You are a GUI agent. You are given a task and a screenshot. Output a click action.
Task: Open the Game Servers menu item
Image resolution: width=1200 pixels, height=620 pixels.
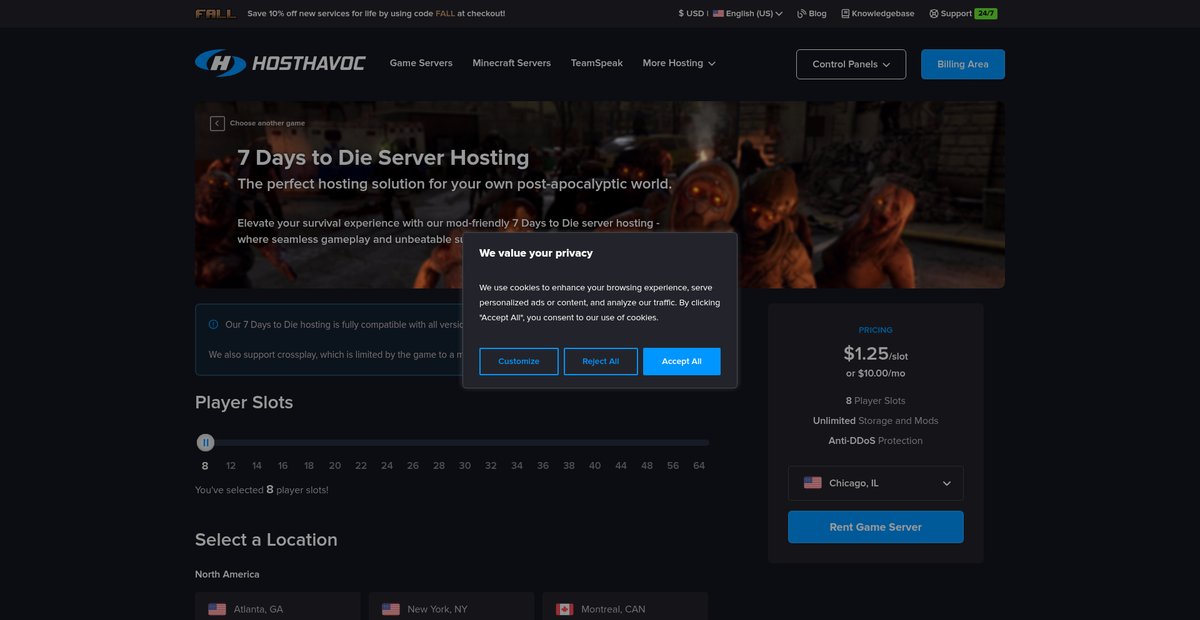tap(421, 63)
